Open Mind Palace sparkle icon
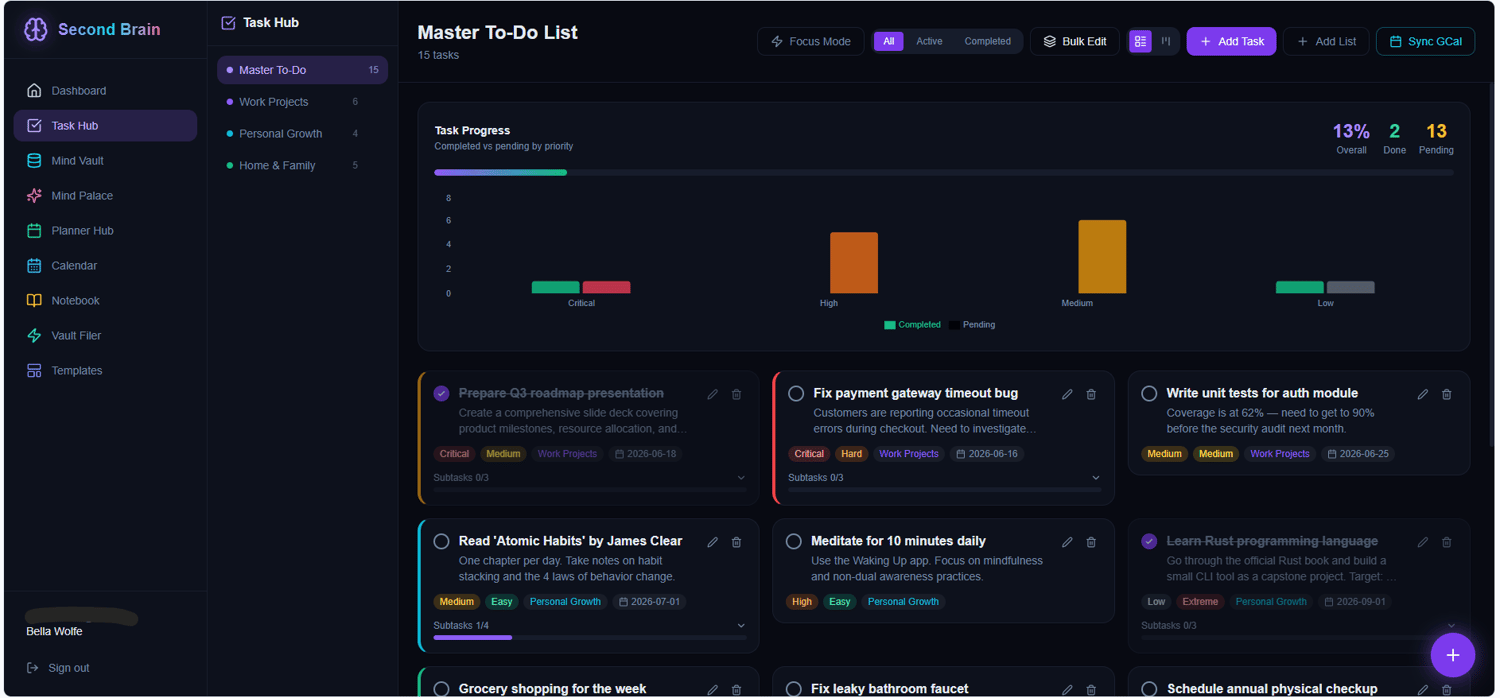Viewport: 1500px width, 698px height. (34, 196)
